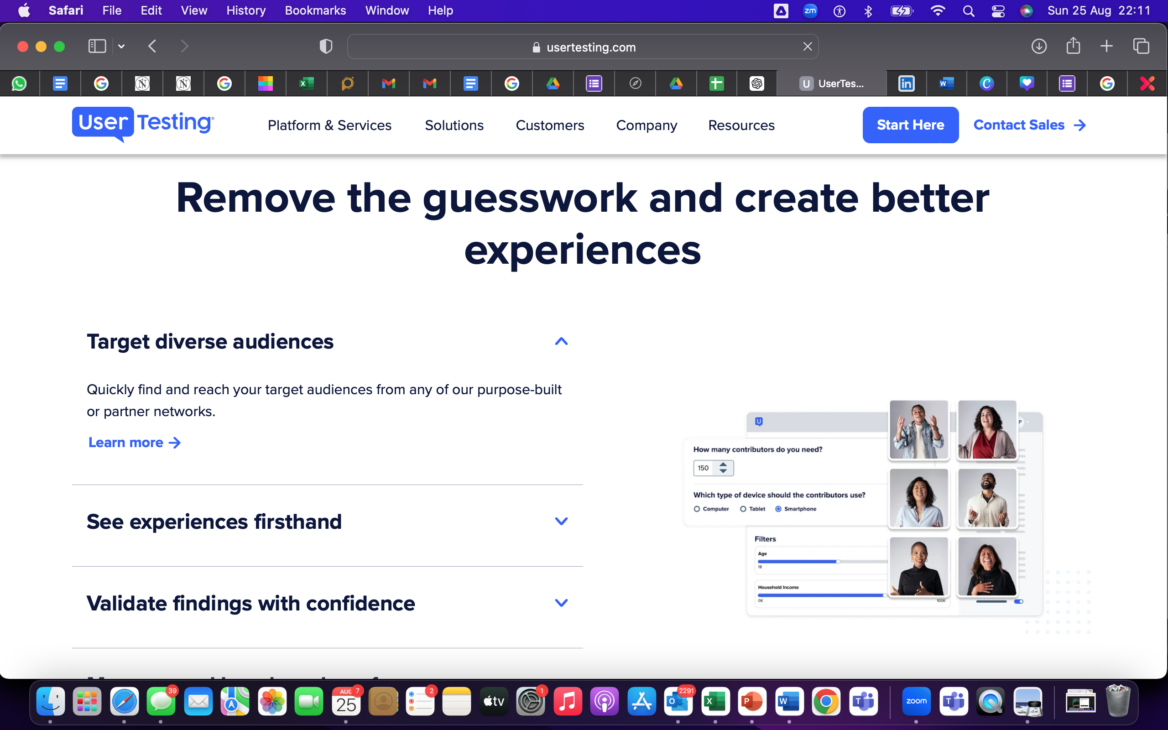Expand See experiences firsthand section
The width and height of the screenshot is (1168, 730).
(x=561, y=522)
